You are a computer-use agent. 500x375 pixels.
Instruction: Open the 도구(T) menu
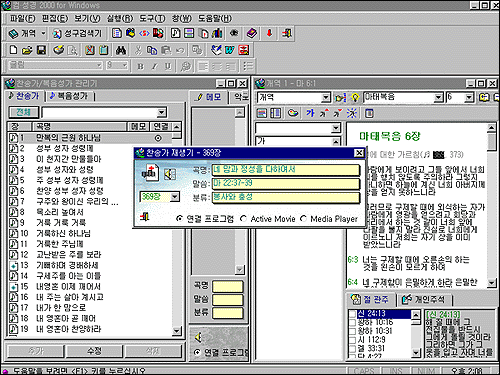152,18
